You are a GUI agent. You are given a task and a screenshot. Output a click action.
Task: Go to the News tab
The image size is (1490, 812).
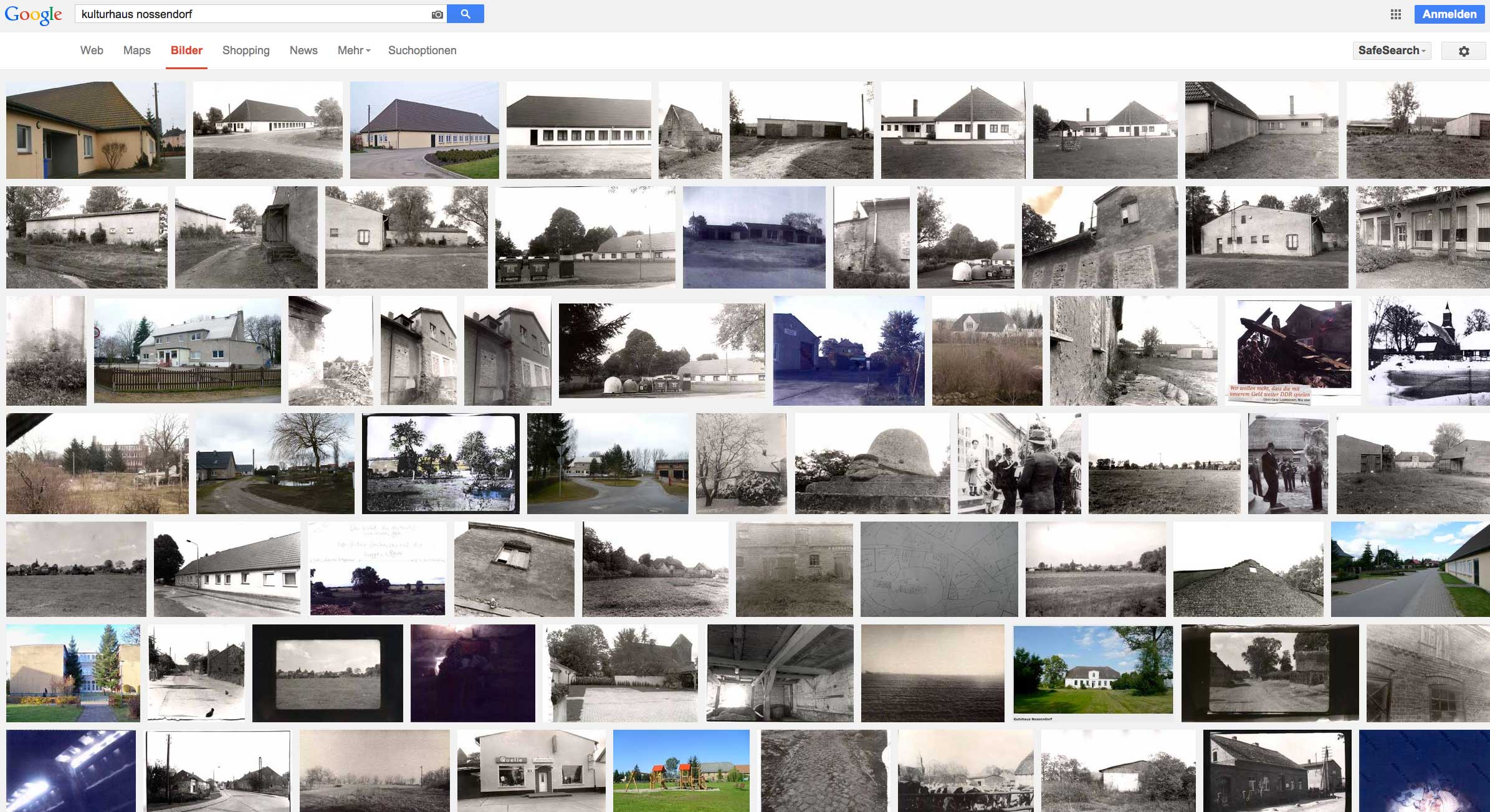click(303, 50)
